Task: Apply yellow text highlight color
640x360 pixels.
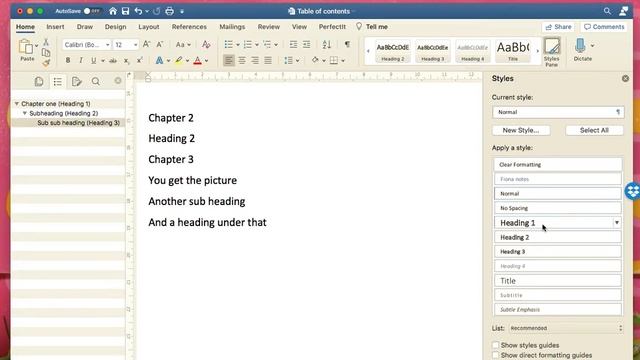Action: [x=179, y=60]
